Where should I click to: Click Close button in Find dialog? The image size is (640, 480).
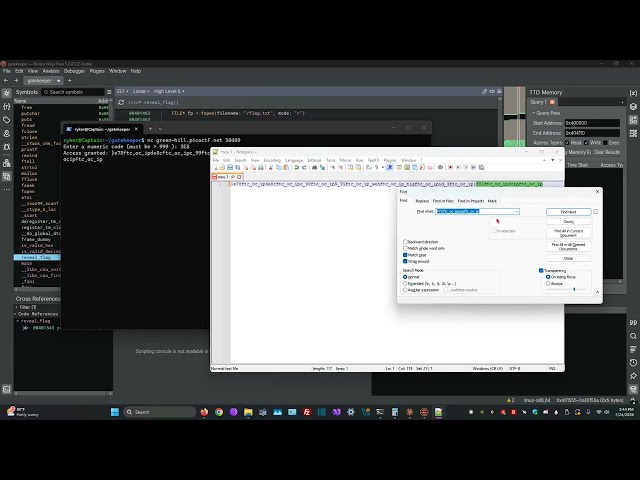click(569, 258)
